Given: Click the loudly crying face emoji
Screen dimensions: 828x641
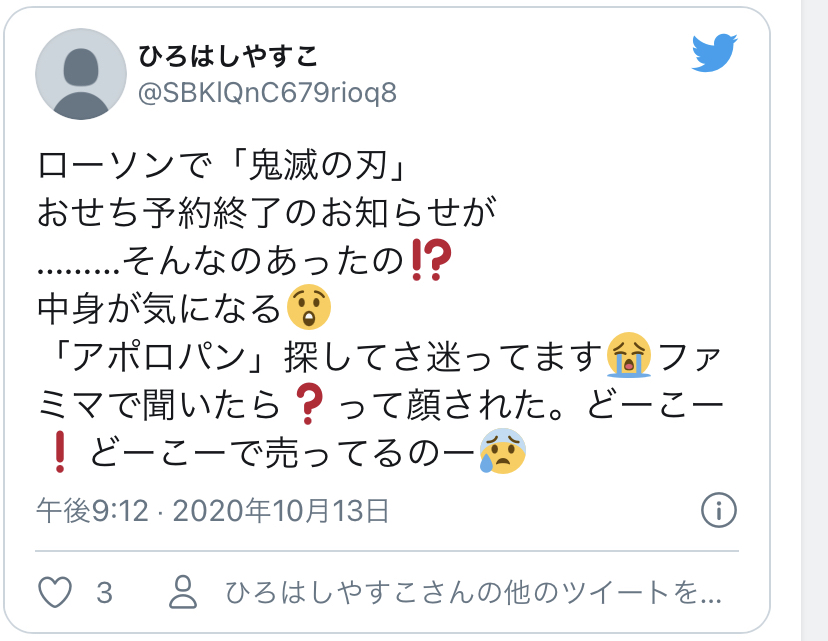Looking at the screenshot, I should pos(628,355).
